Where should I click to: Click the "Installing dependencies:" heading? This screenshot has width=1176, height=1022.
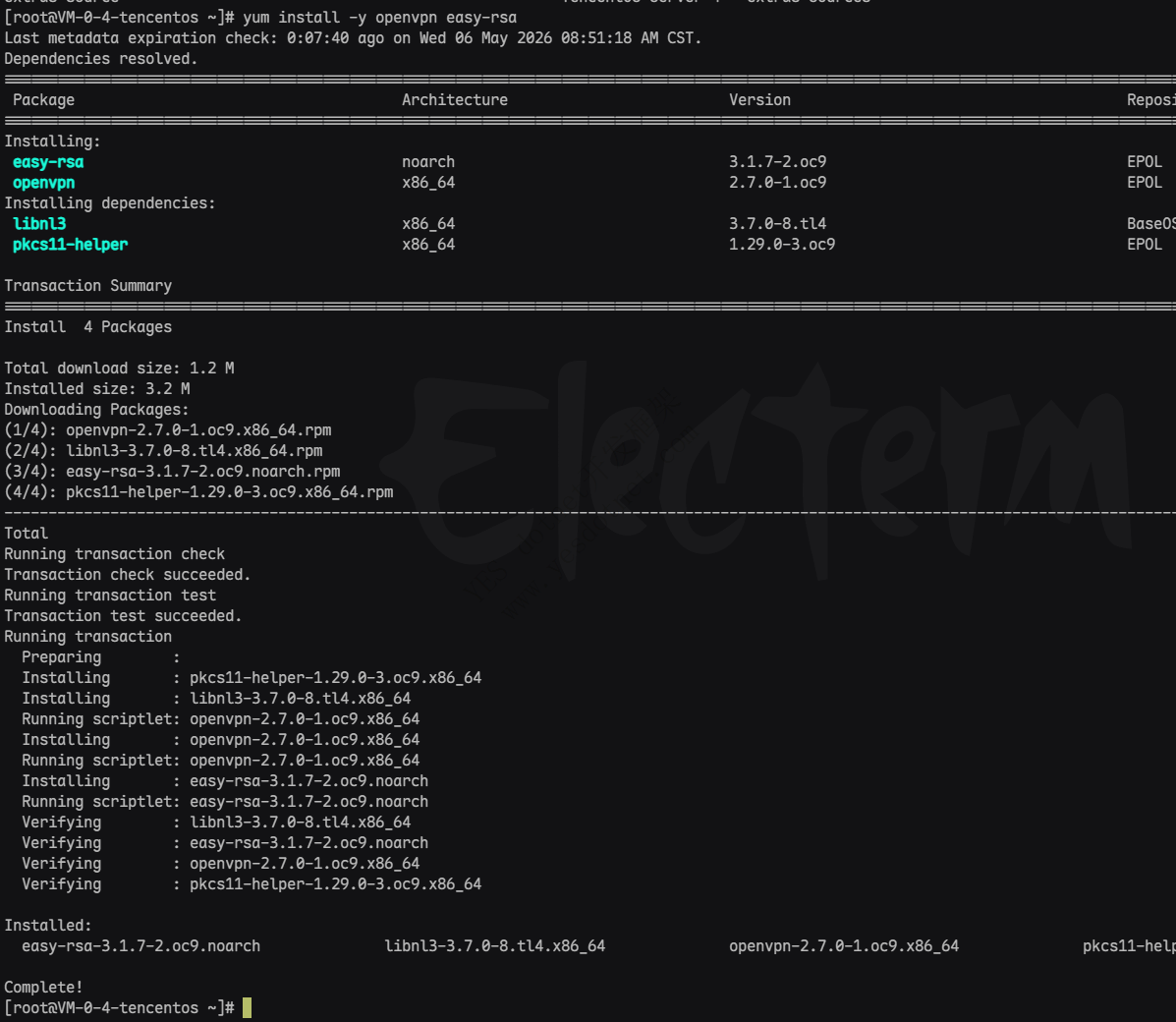(109, 203)
